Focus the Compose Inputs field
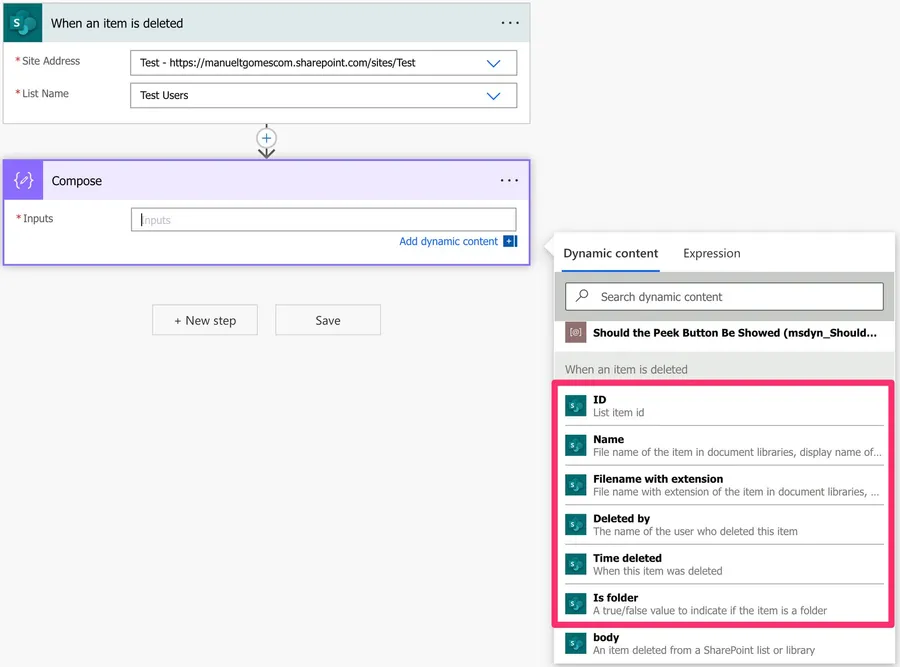Screen dimensions: 900x667 (x=323, y=220)
